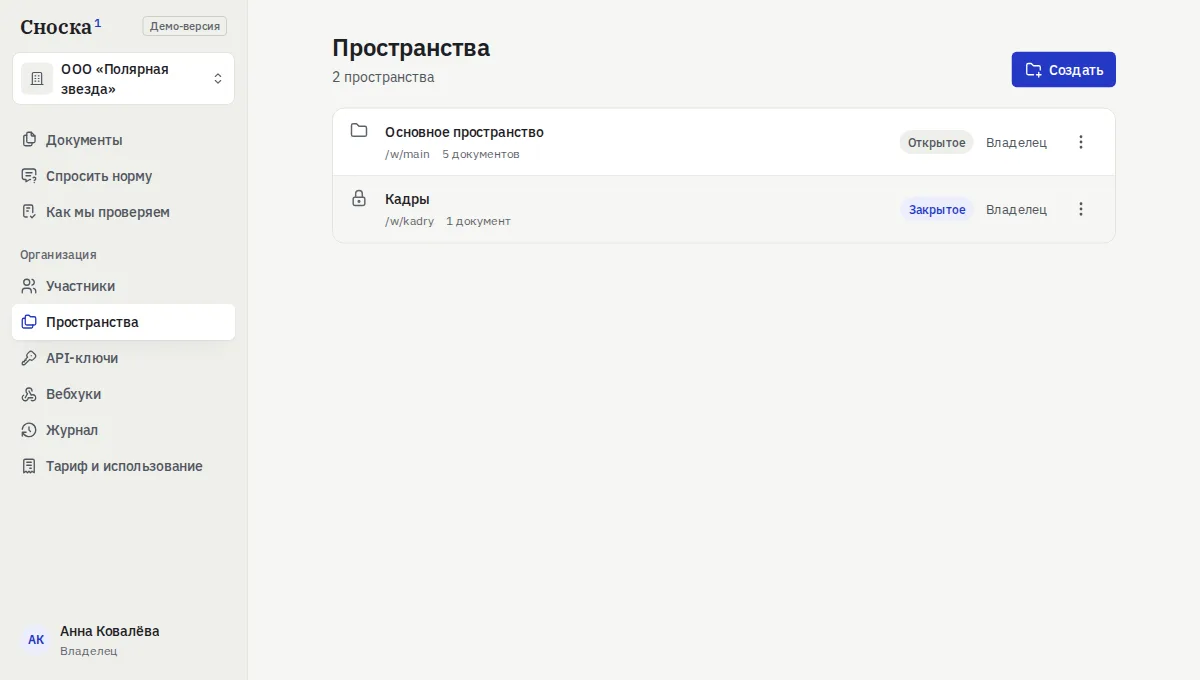
Task: Click the API-ключи key icon
Action: [29, 358]
